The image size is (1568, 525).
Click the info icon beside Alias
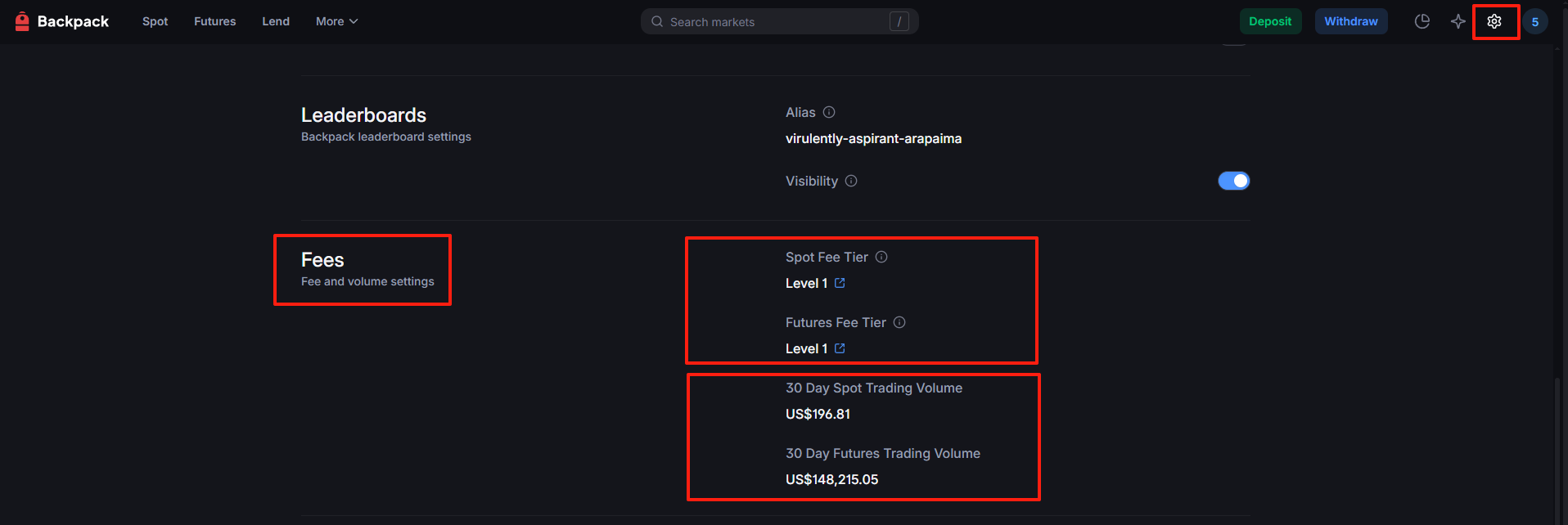coord(829,112)
